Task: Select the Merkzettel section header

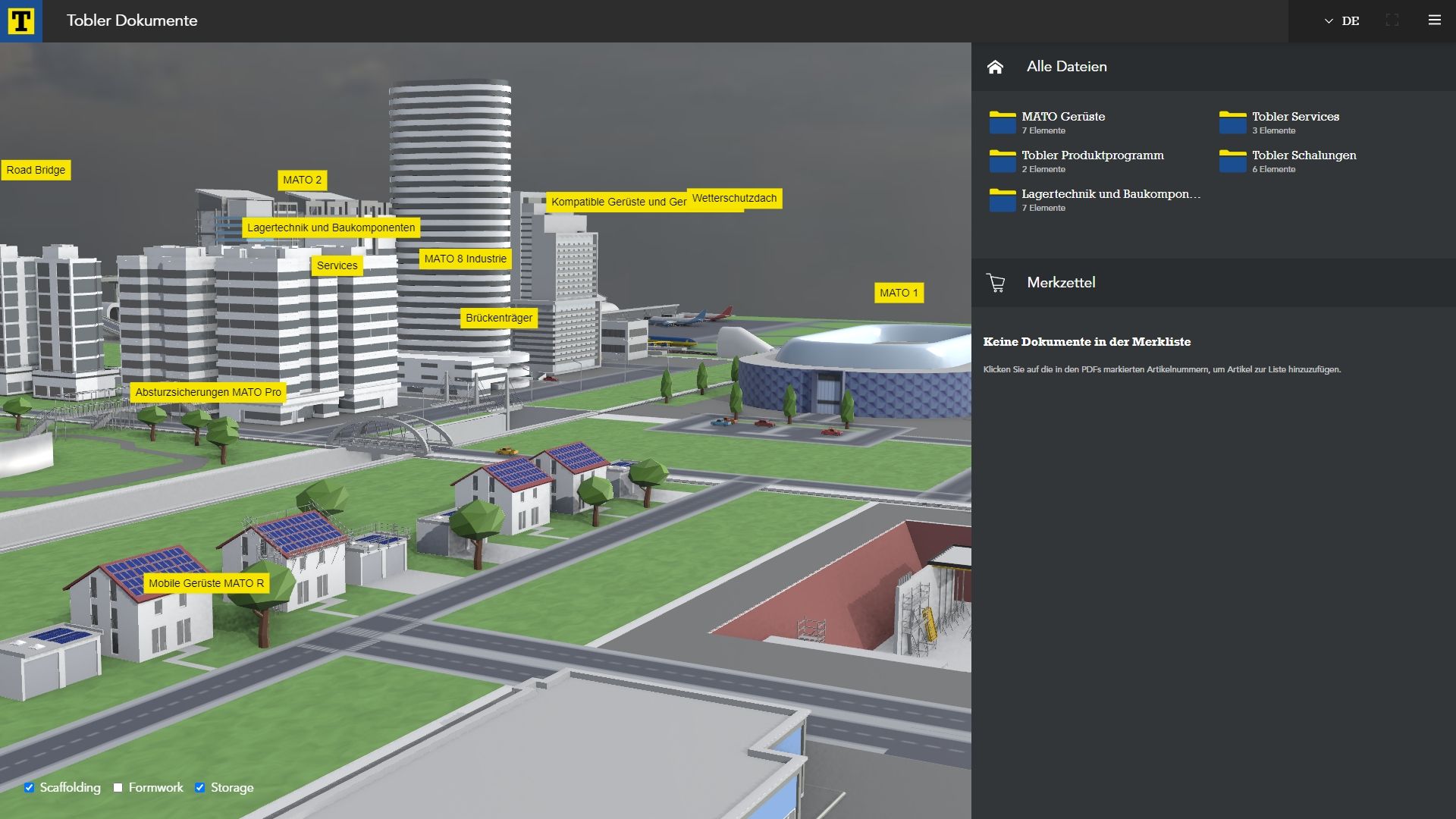Action: coord(1061,283)
